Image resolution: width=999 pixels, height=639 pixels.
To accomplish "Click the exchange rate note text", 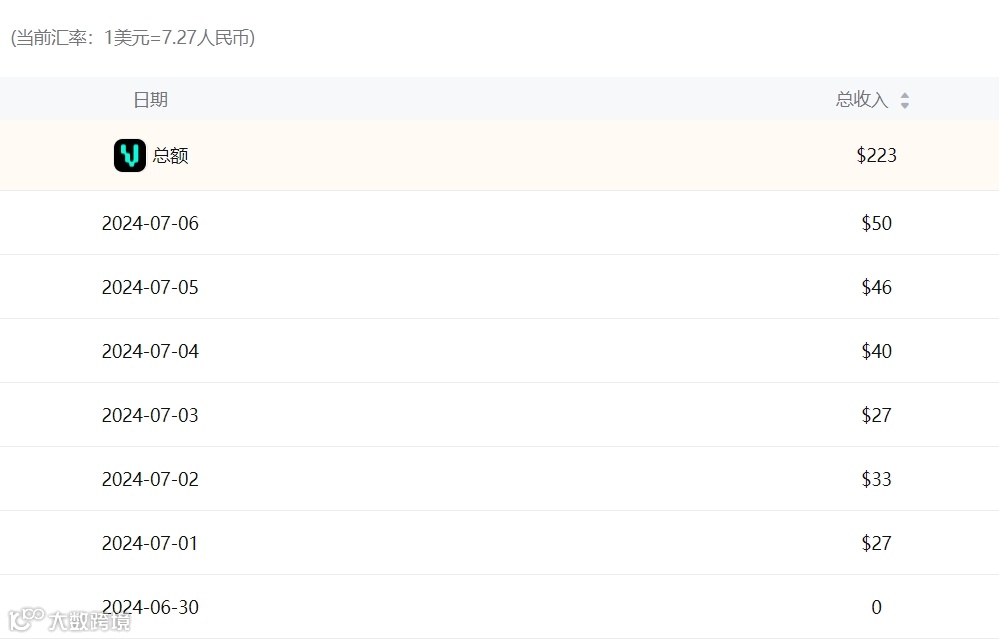I will pos(132,38).
